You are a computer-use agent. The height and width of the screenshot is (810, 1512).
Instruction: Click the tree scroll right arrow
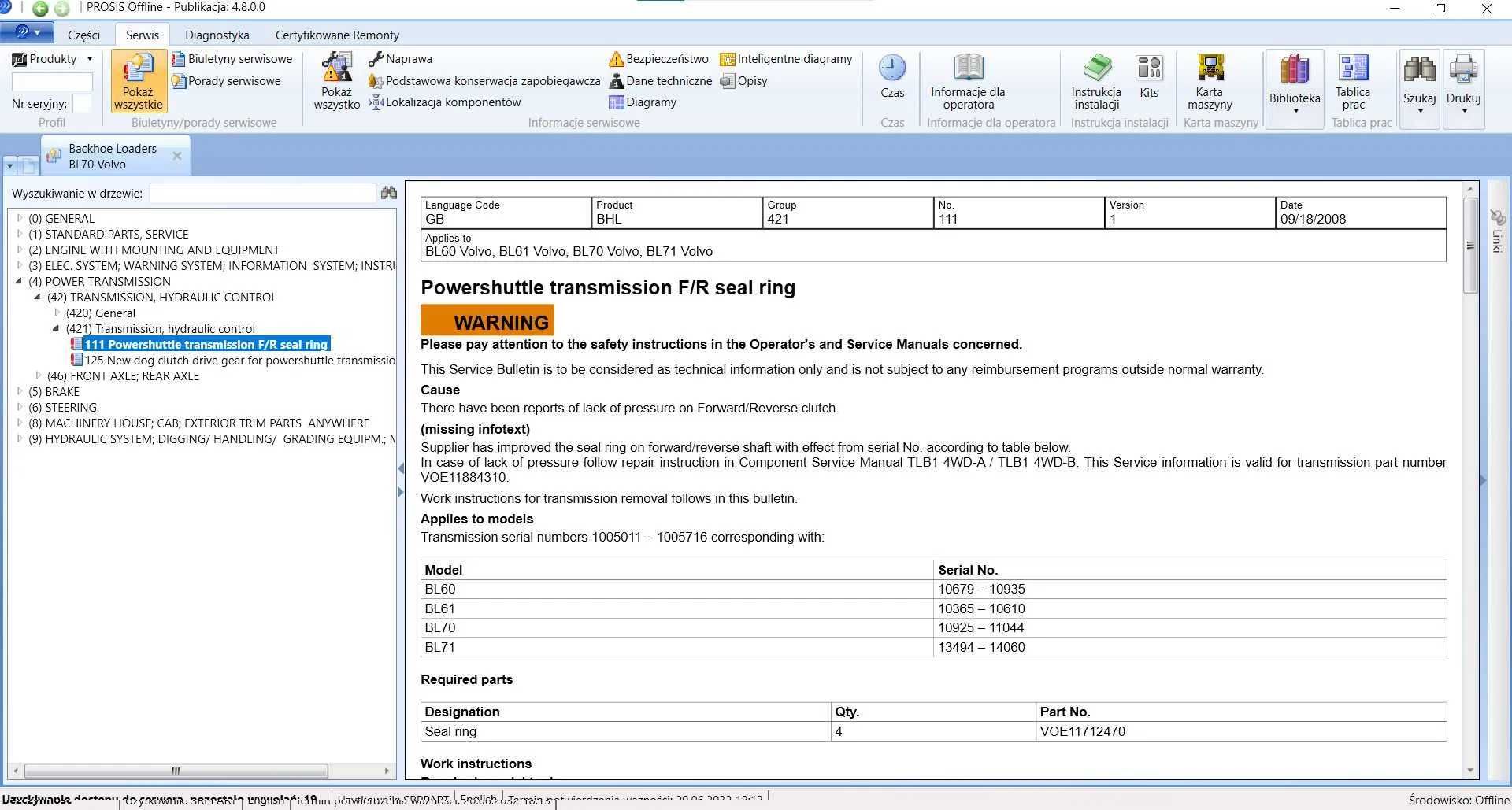(387, 771)
